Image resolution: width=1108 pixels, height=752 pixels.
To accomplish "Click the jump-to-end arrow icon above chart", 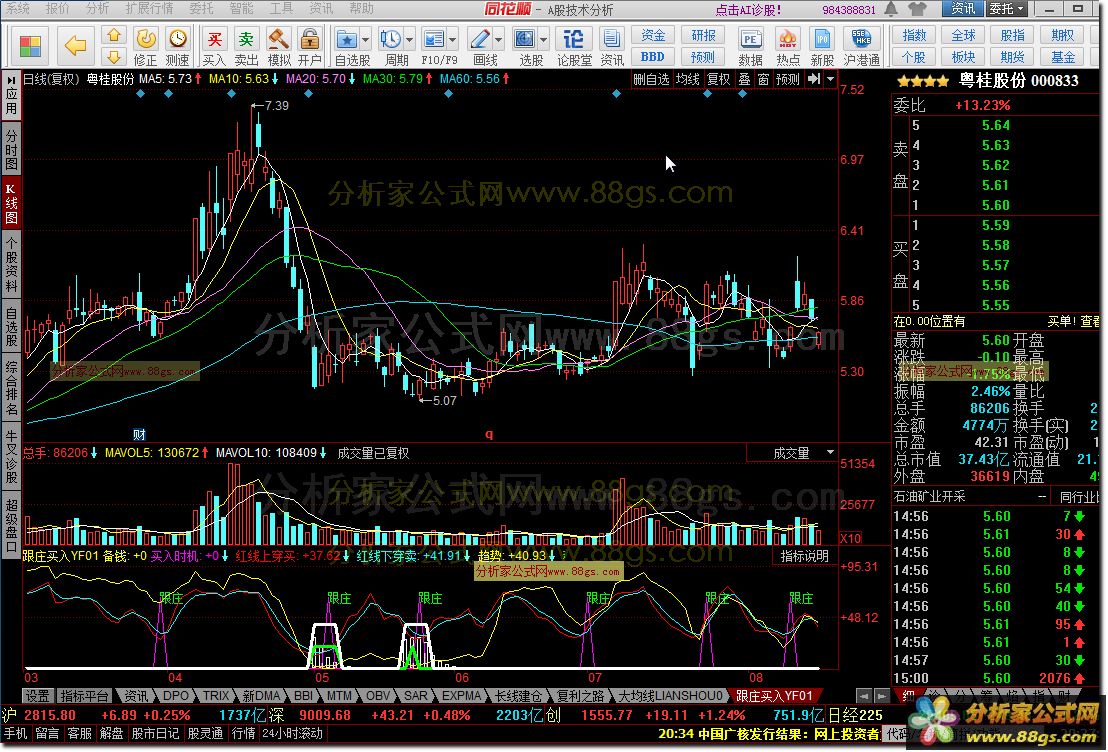I will tap(814, 79).
